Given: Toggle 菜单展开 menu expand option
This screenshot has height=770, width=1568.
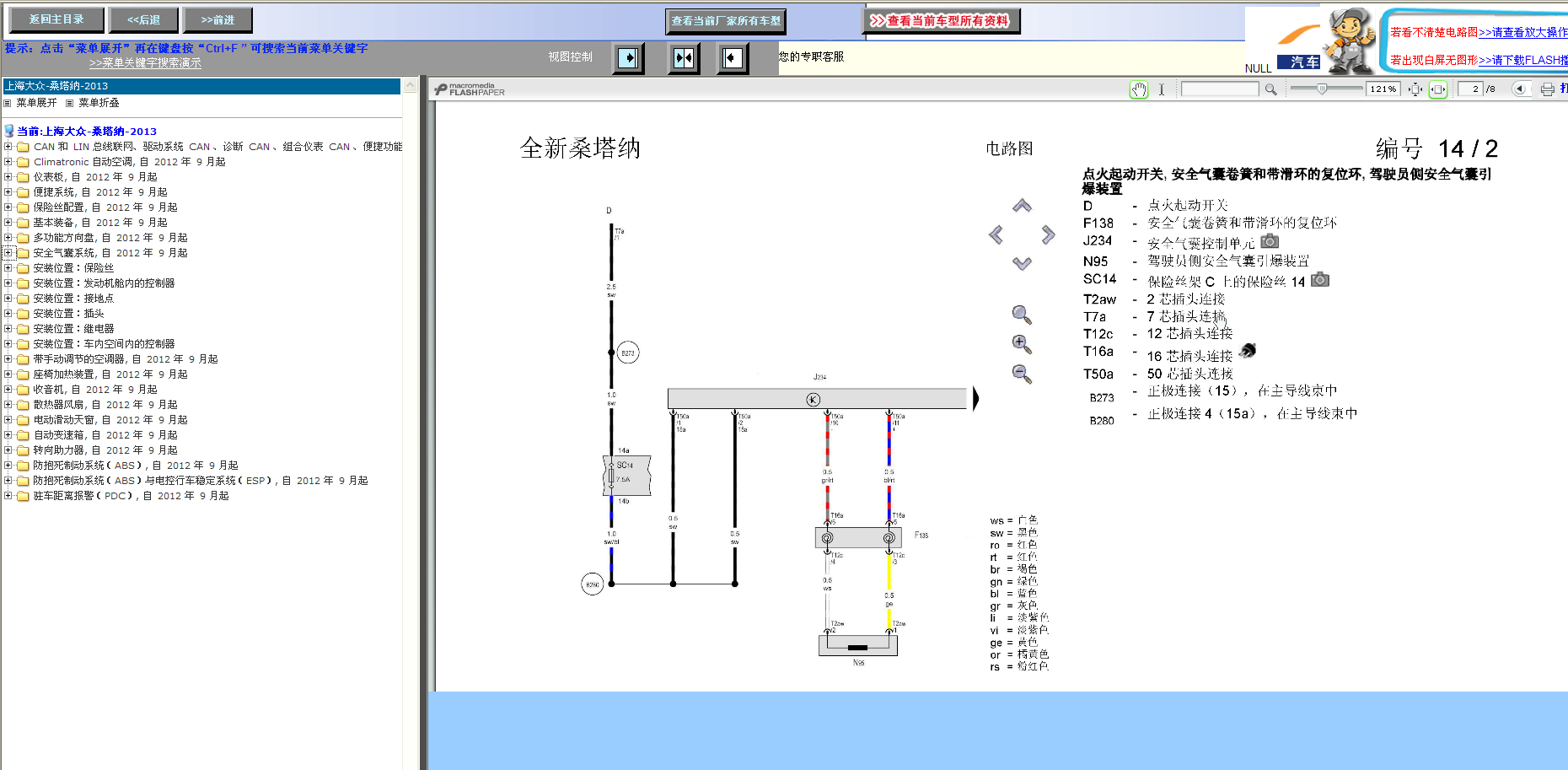Looking at the screenshot, I should [36, 103].
